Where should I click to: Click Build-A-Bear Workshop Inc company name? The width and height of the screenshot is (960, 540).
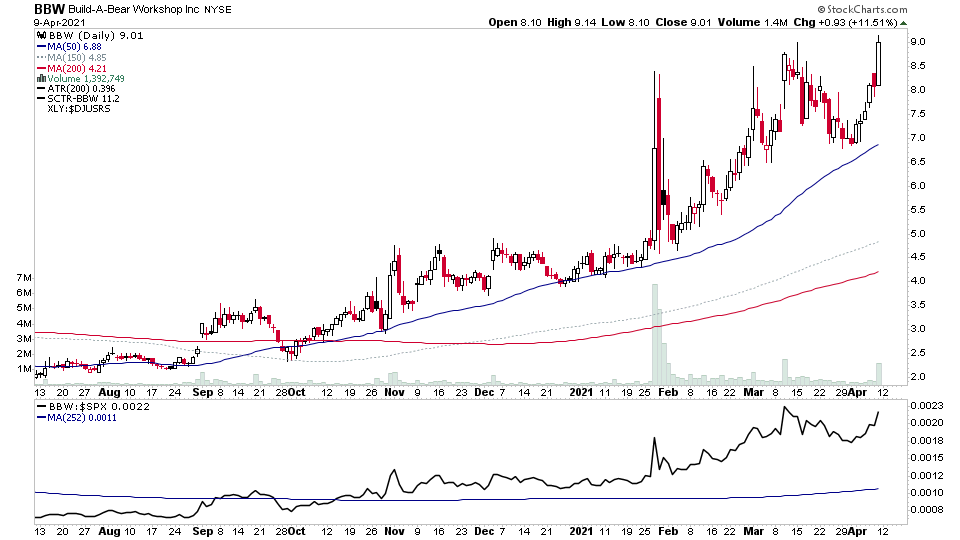point(135,10)
